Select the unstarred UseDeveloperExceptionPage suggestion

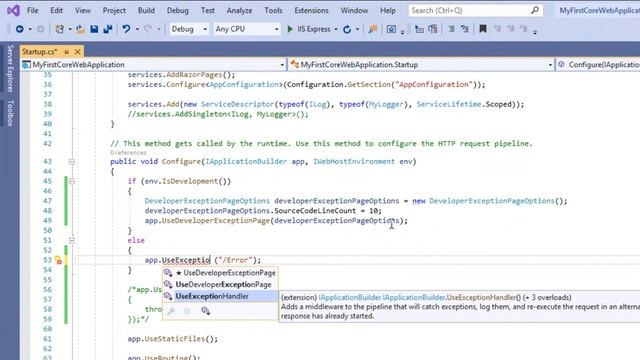[x=220, y=284]
